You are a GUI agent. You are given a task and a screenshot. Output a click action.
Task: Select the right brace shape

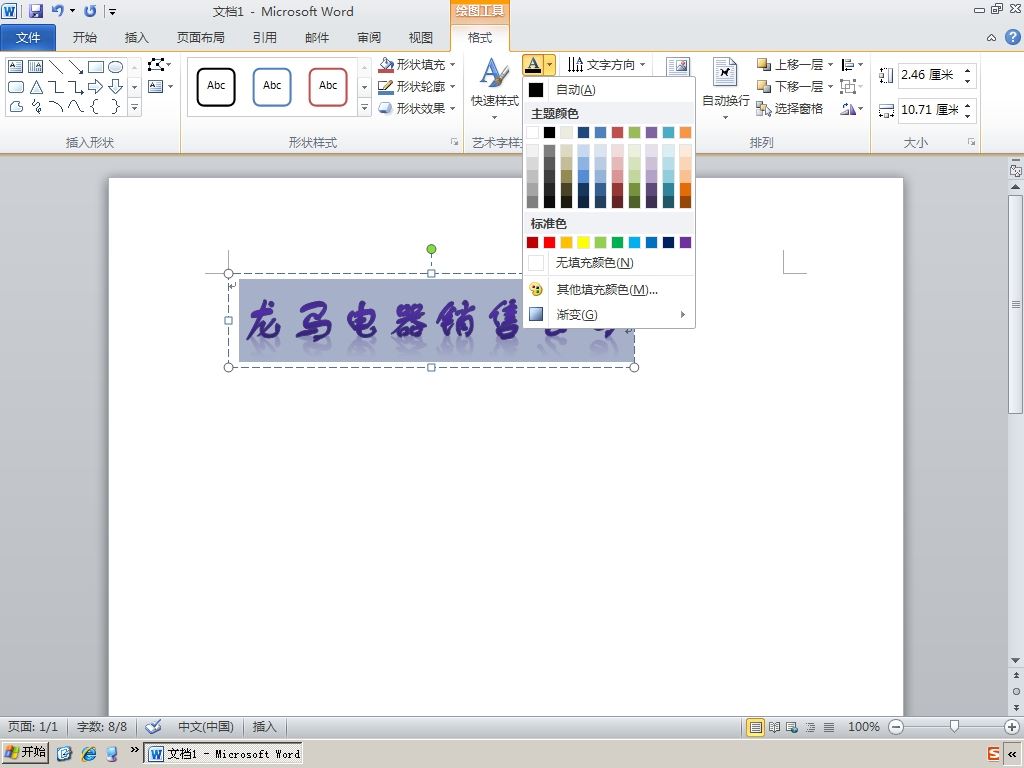pyautogui.click(x=116, y=106)
